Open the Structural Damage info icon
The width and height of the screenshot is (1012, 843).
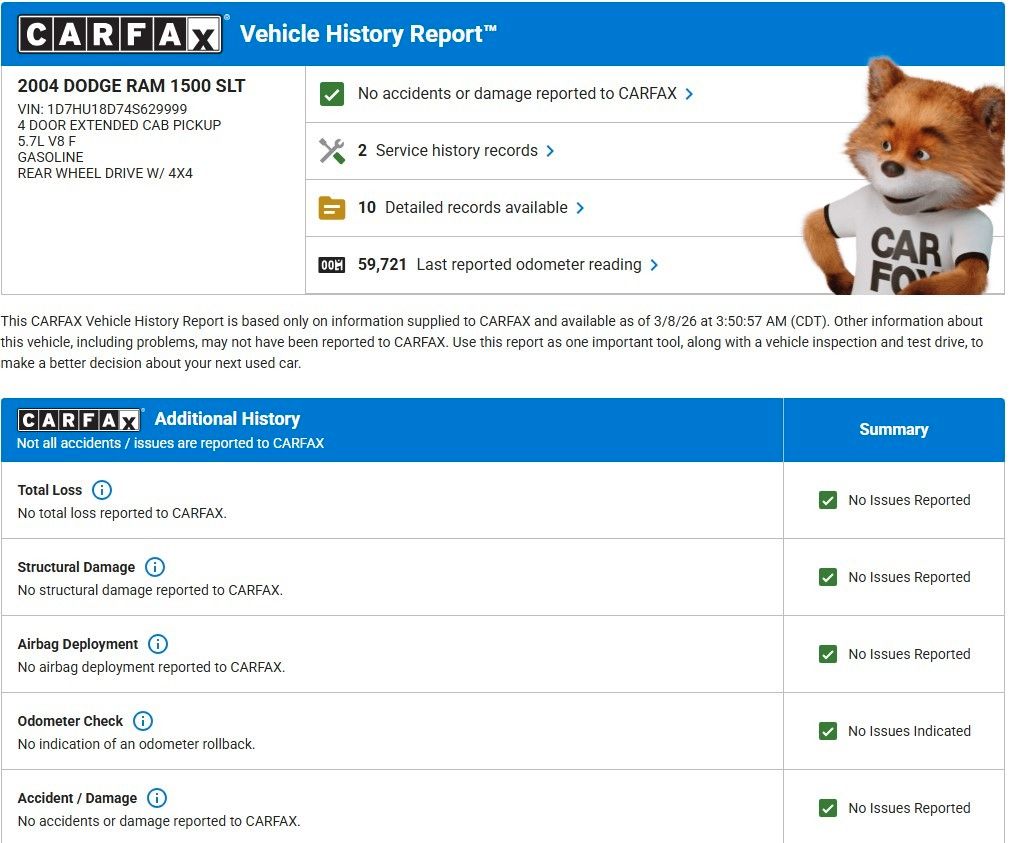coord(155,567)
